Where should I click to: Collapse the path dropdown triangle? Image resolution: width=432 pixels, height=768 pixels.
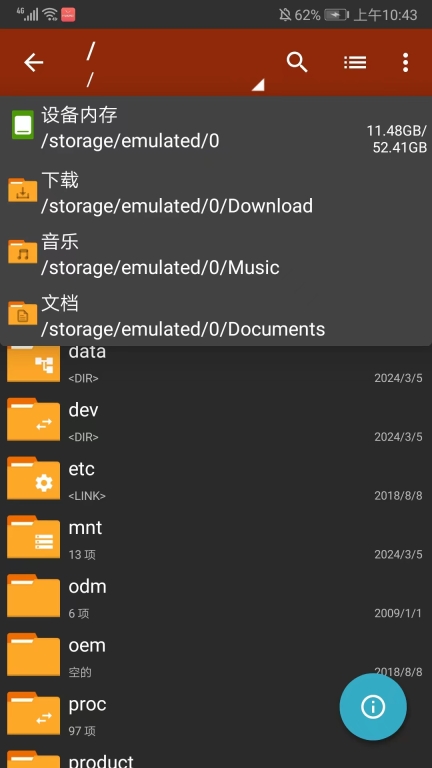[258, 85]
